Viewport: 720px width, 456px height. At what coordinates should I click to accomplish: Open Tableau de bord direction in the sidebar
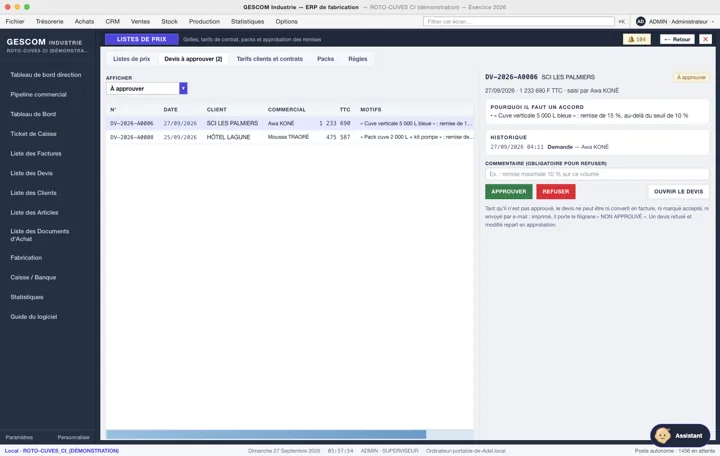coord(46,75)
